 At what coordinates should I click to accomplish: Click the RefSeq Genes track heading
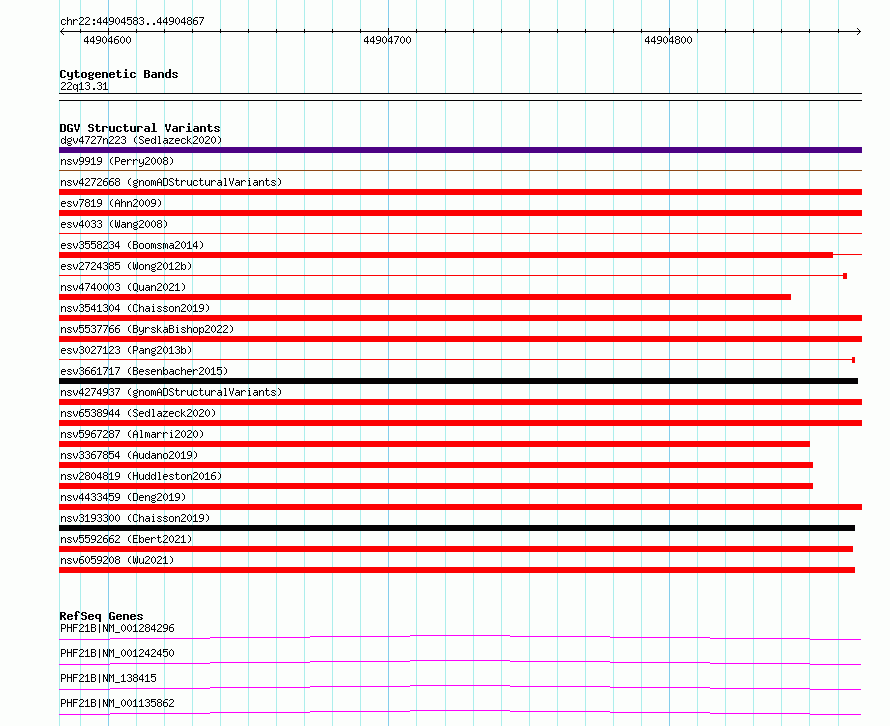tap(101, 616)
